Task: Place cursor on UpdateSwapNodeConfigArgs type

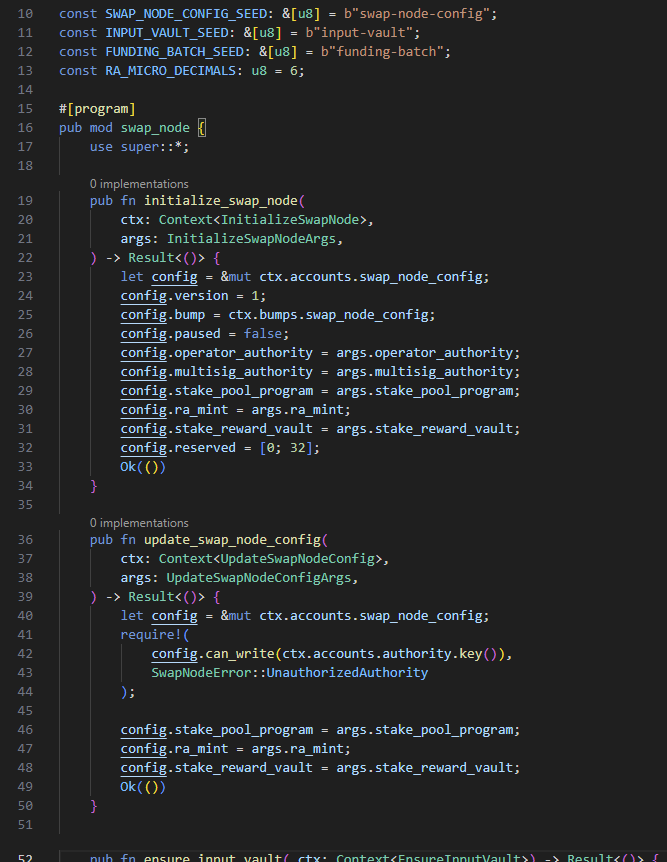Action: (259, 578)
